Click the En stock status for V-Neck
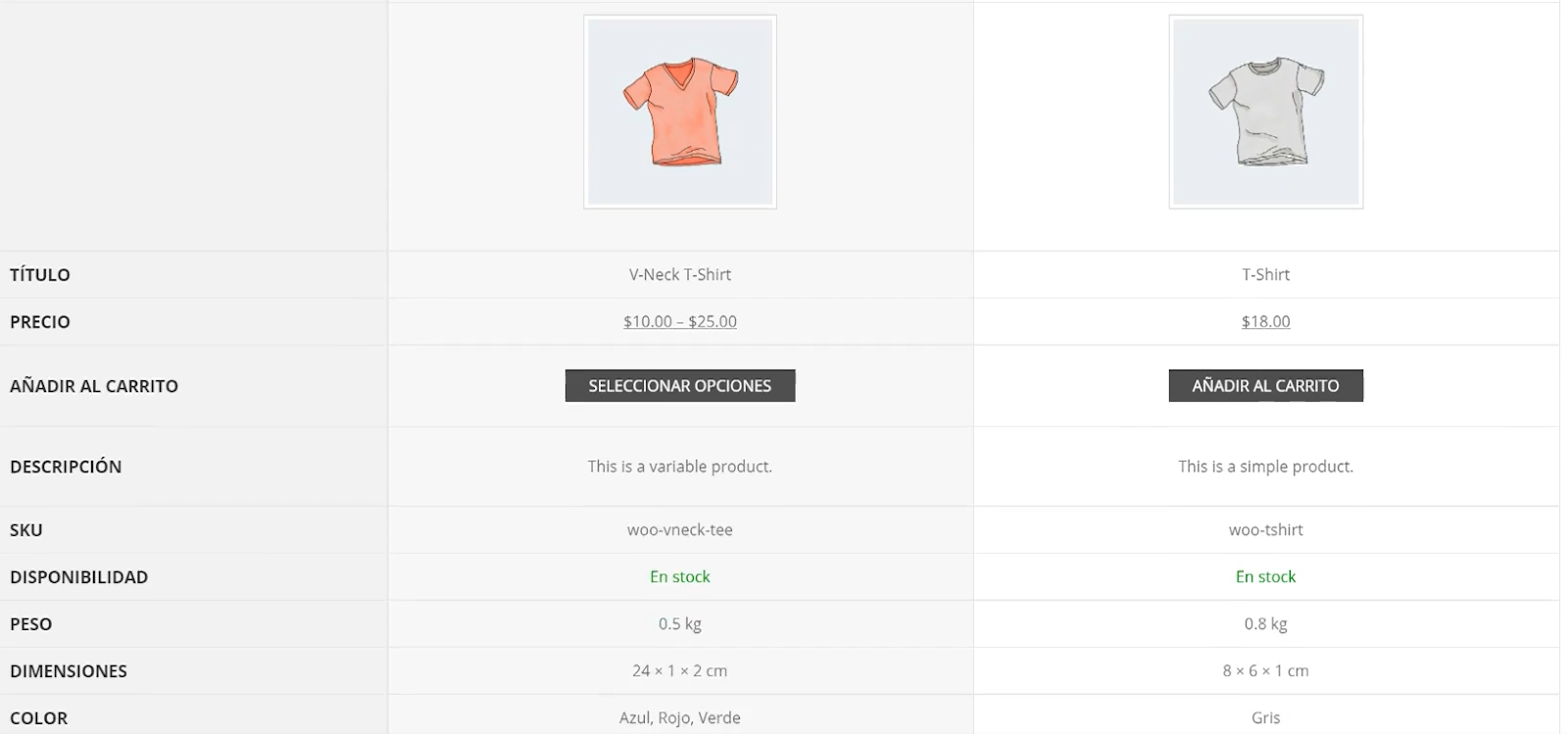 (680, 577)
